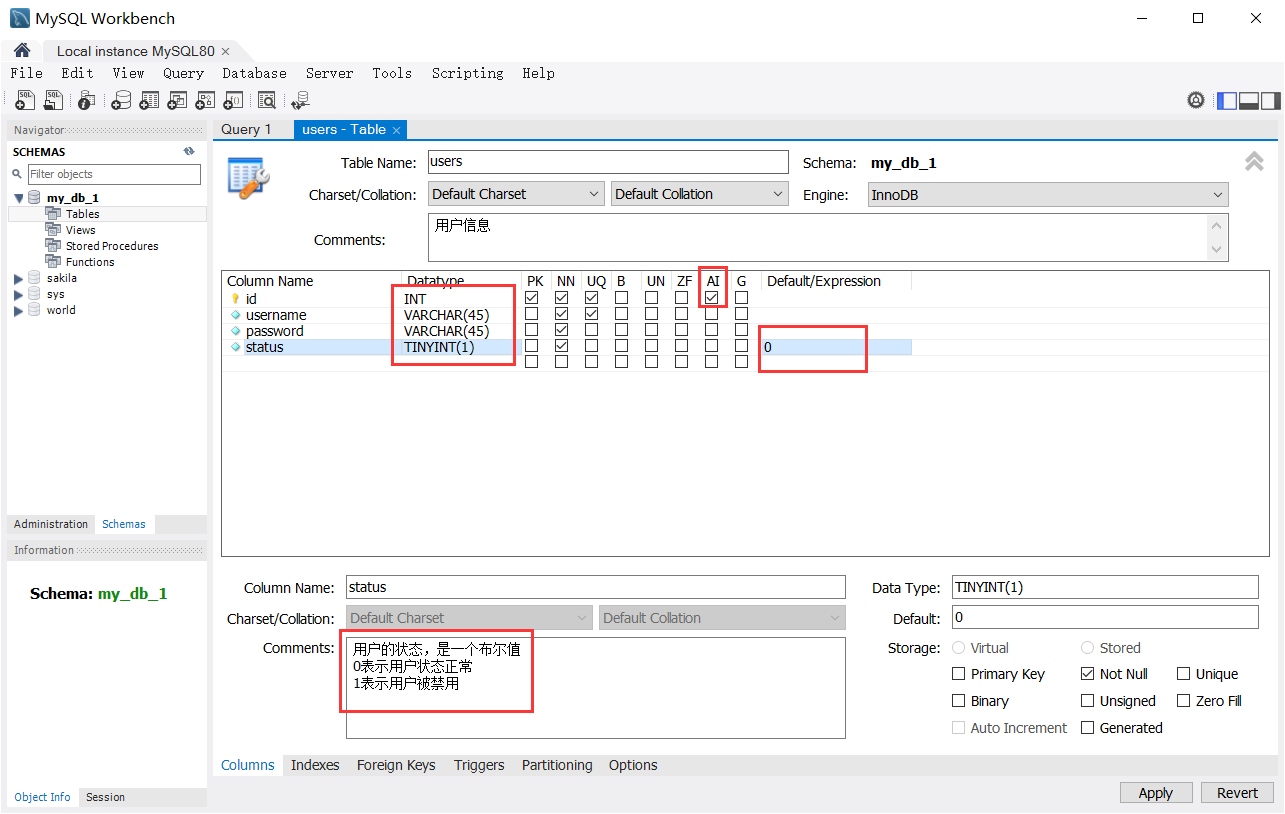Open the Engine InnoDB dropdown

1048,195
